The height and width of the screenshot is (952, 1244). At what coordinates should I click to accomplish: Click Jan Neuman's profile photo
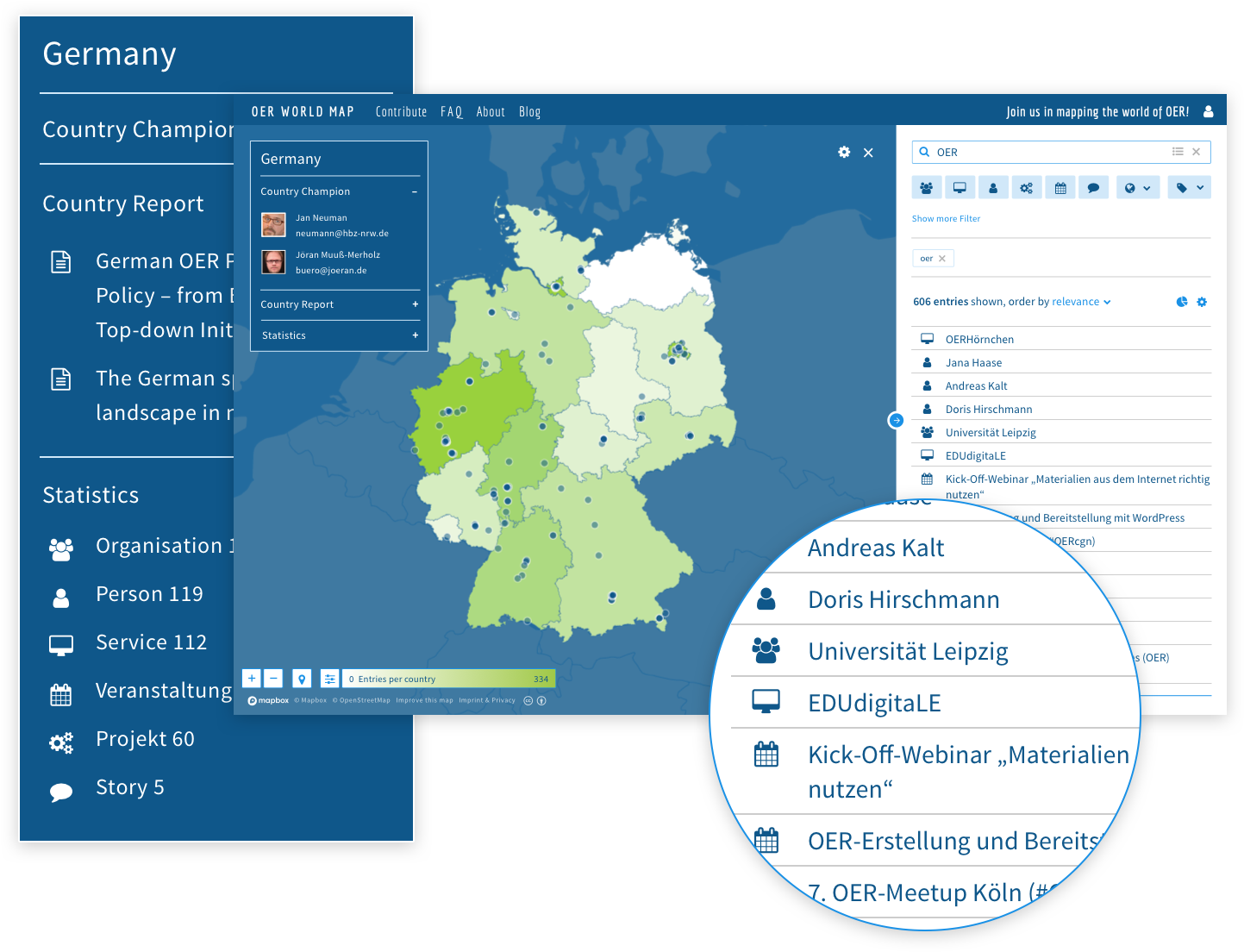[273, 225]
